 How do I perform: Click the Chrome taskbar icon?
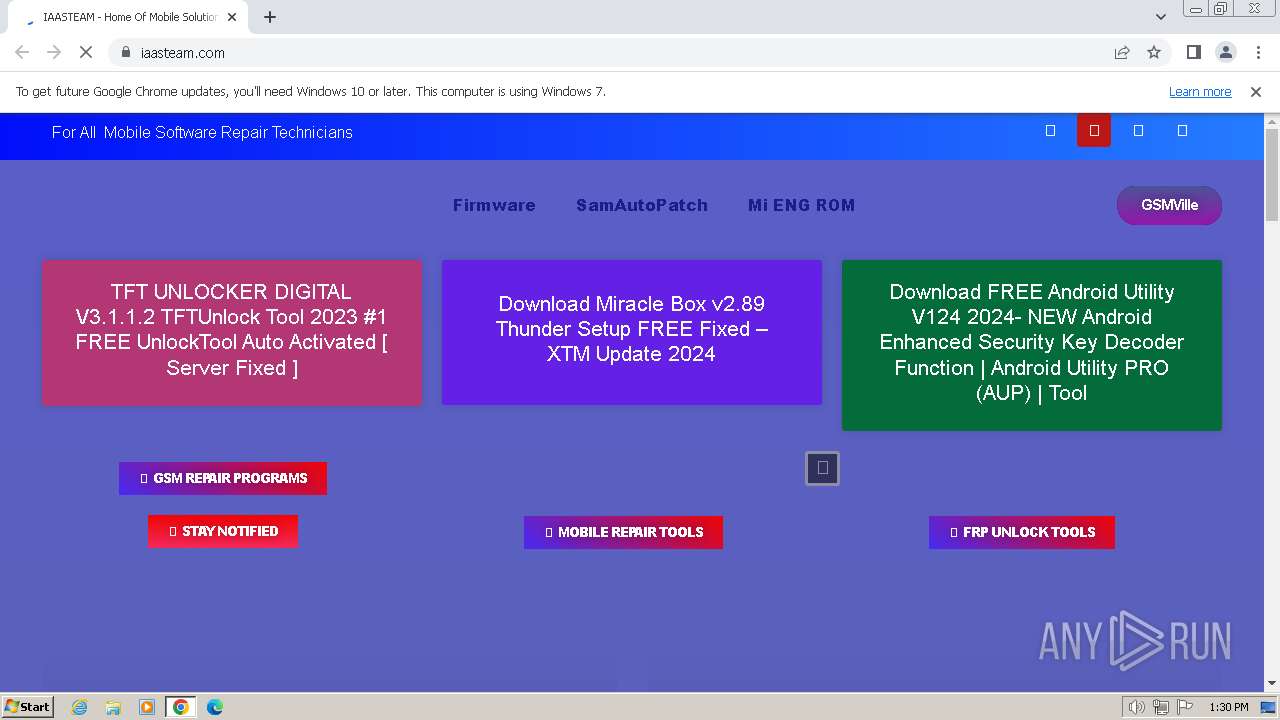click(x=181, y=707)
